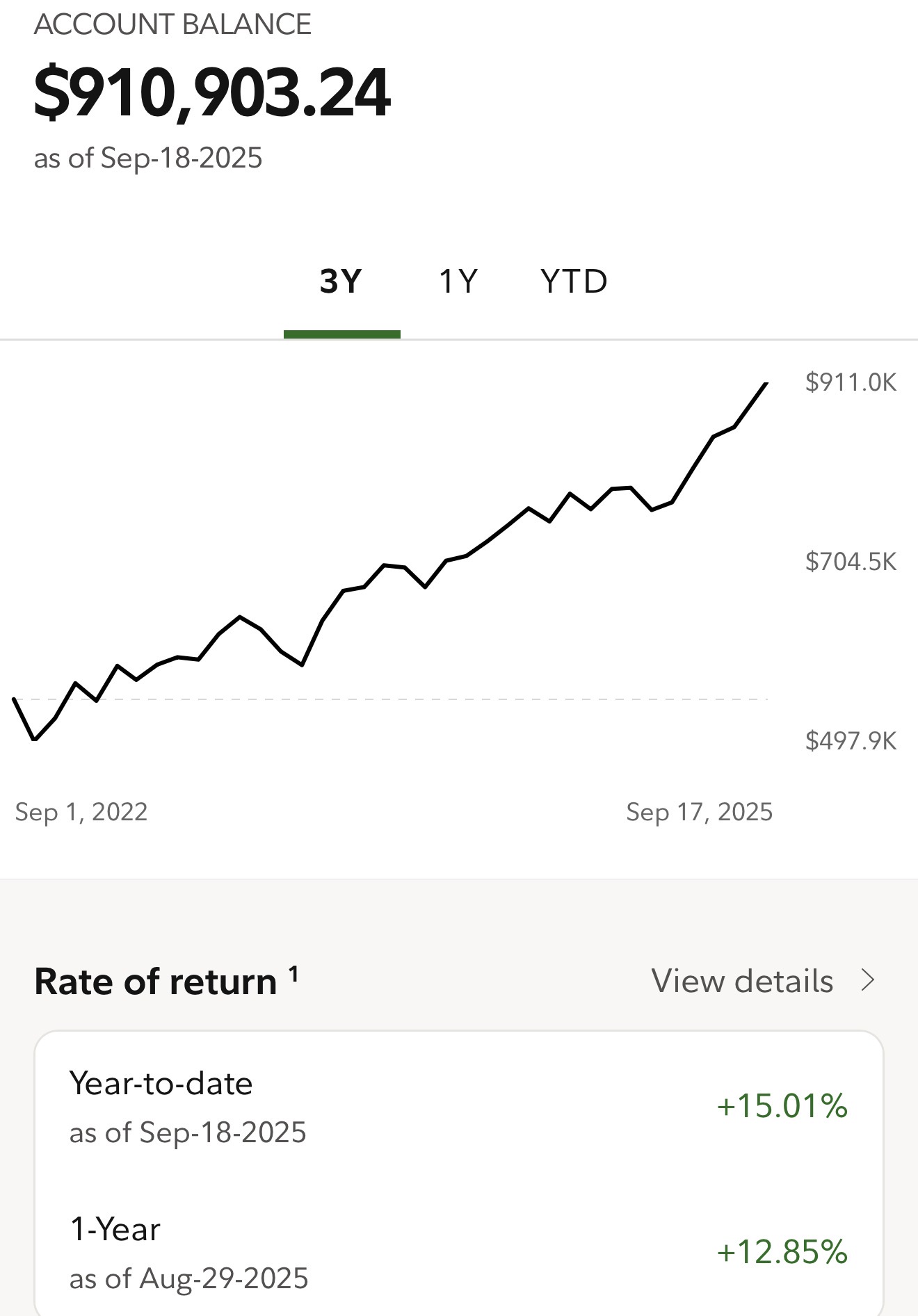Tap the $497.9K axis label
The height and width of the screenshot is (1316, 918).
click(x=851, y=741)
